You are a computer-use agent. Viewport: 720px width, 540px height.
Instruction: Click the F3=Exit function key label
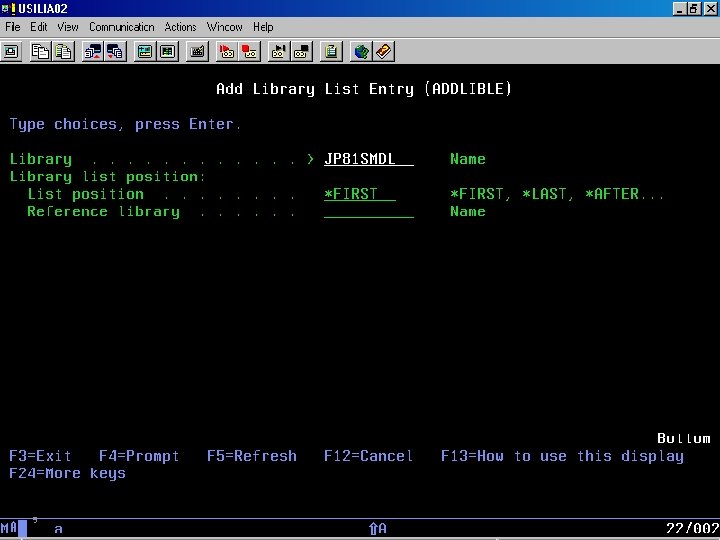[x=40, y=456]
